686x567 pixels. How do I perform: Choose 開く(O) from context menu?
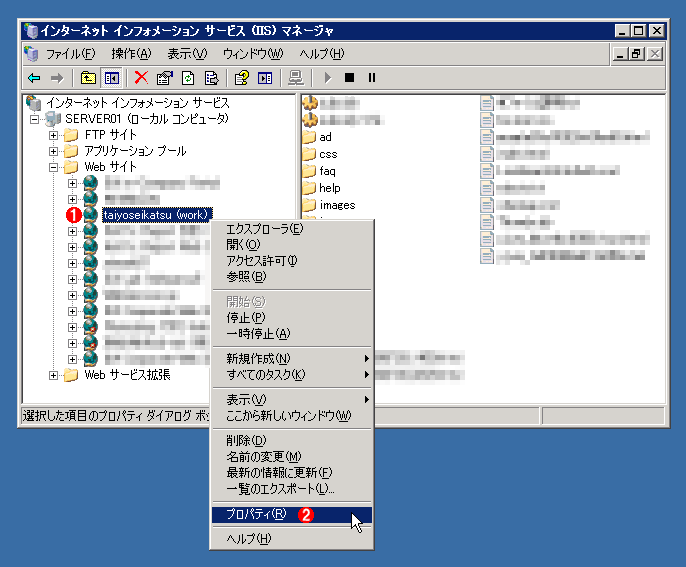coord(292,245)
